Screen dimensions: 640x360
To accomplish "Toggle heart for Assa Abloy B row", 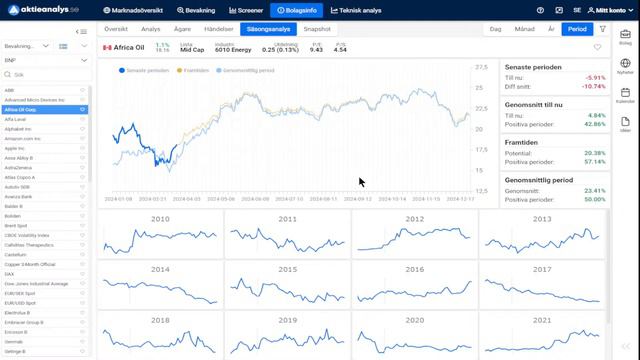I will point(82,158).
